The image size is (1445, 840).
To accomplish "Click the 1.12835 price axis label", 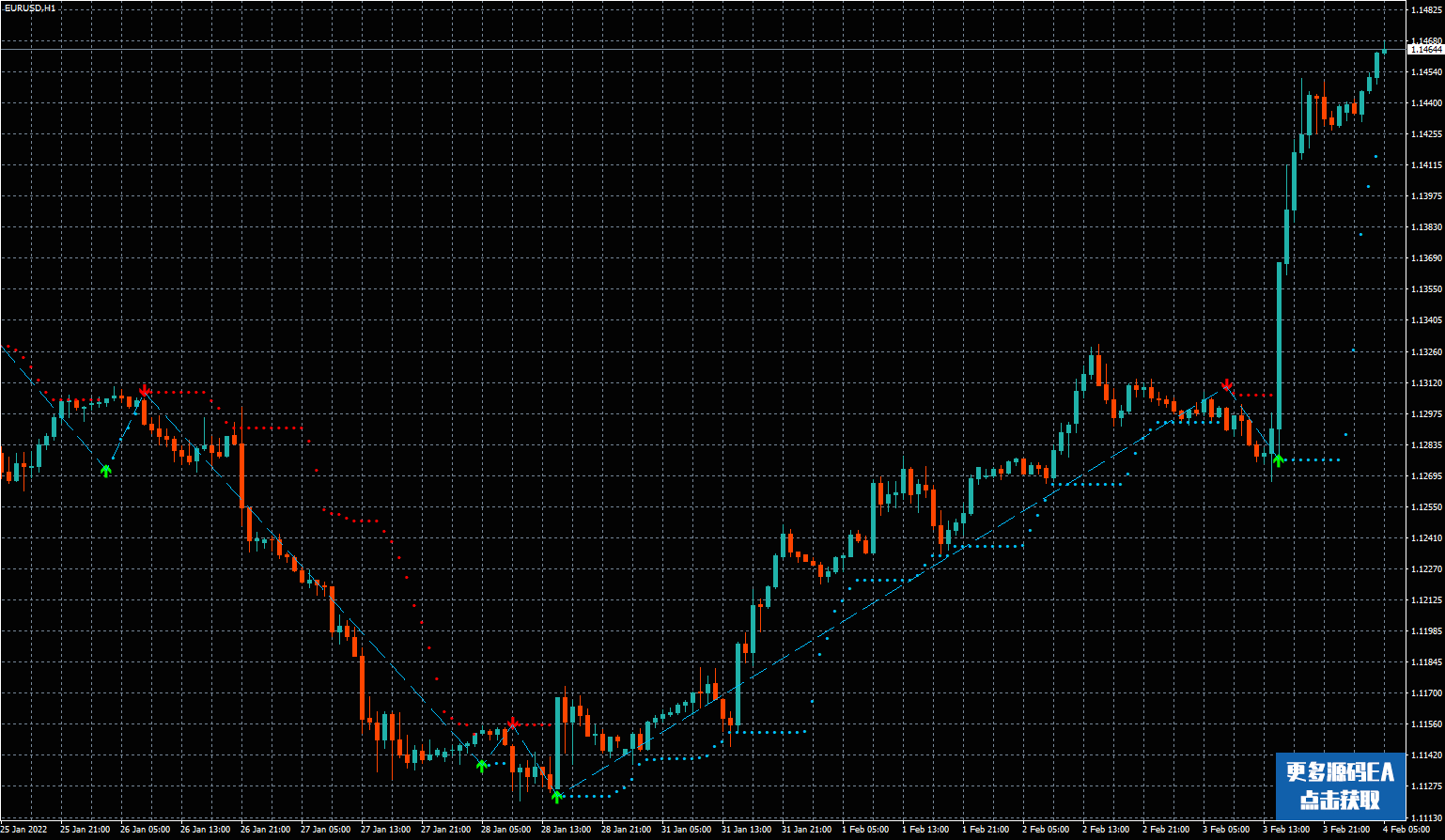I will (x=1425, y=445).
